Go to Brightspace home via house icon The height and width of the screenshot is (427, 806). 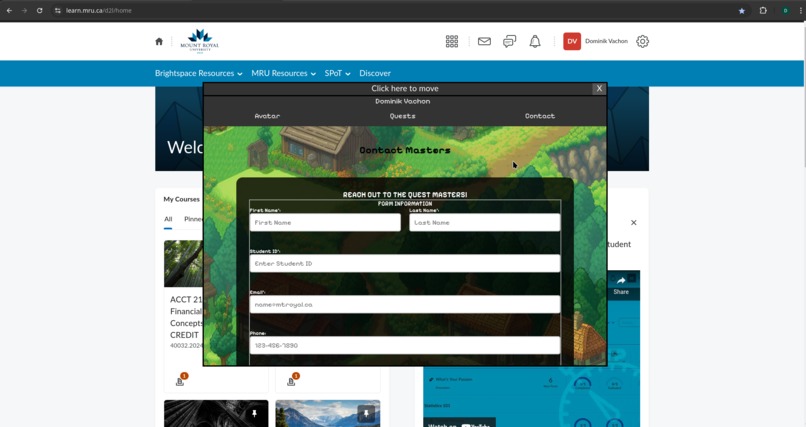pyautogui.click(x=159, y=42)
